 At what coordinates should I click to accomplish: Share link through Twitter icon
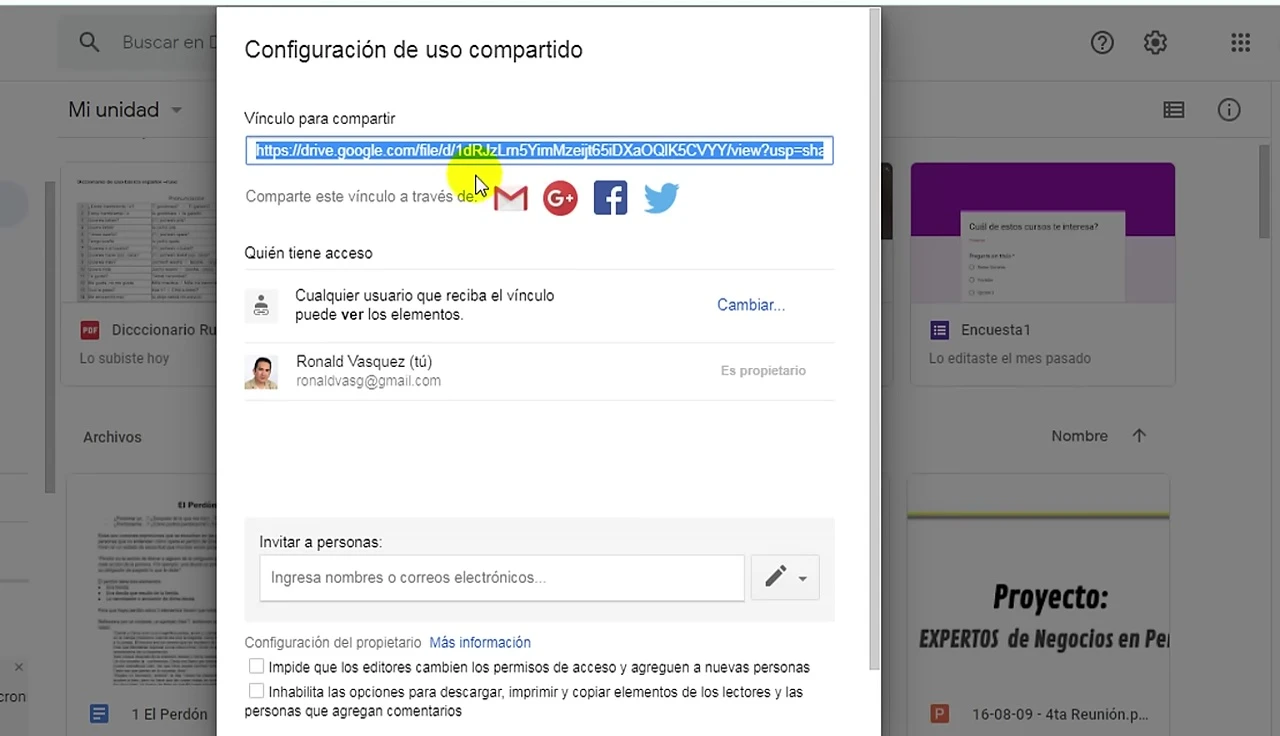661,198
